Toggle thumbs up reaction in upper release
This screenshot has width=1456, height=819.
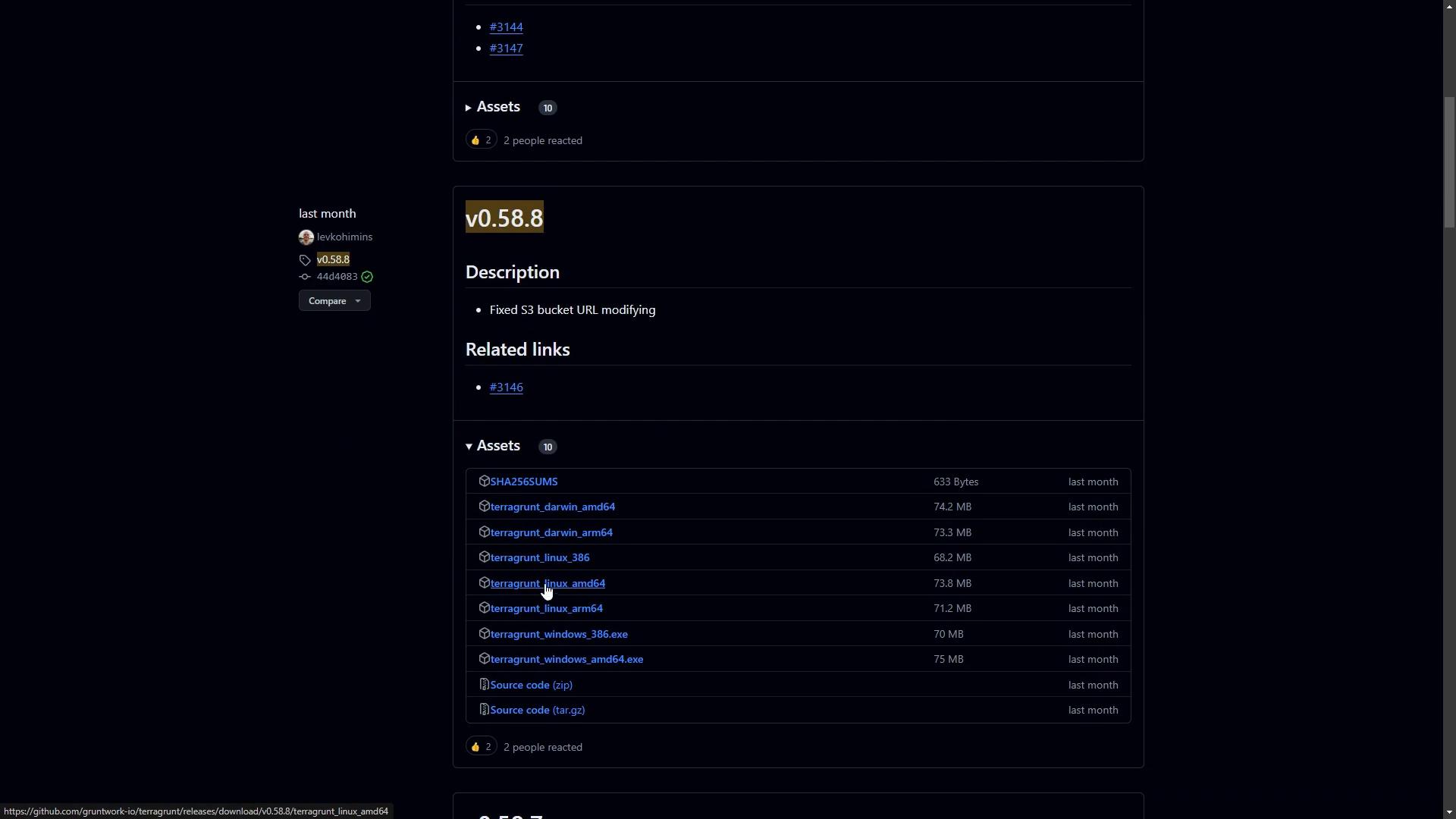(x=481, y=140)
